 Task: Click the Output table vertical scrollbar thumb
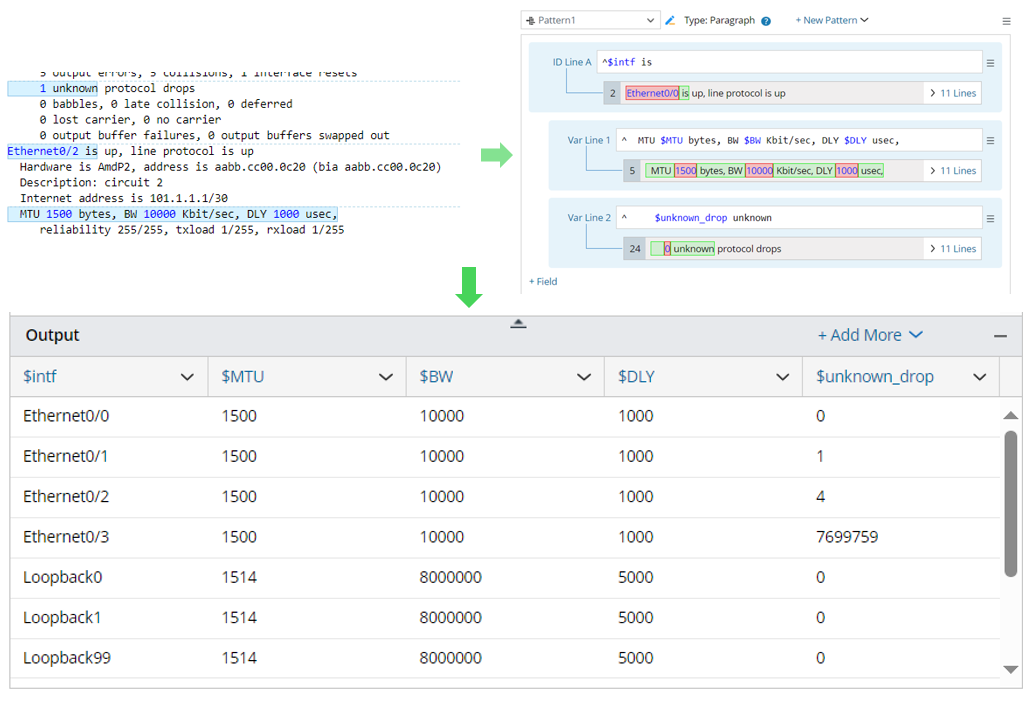click(1010, 505)
